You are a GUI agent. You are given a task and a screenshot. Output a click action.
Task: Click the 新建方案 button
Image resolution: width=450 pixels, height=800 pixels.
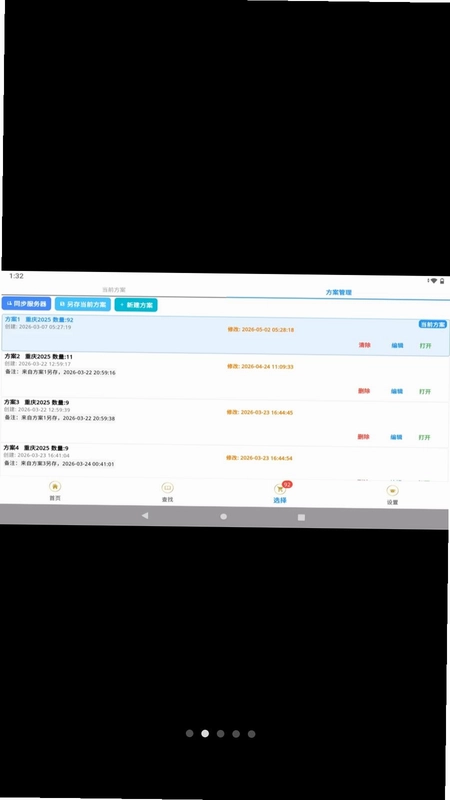(136, 305)
